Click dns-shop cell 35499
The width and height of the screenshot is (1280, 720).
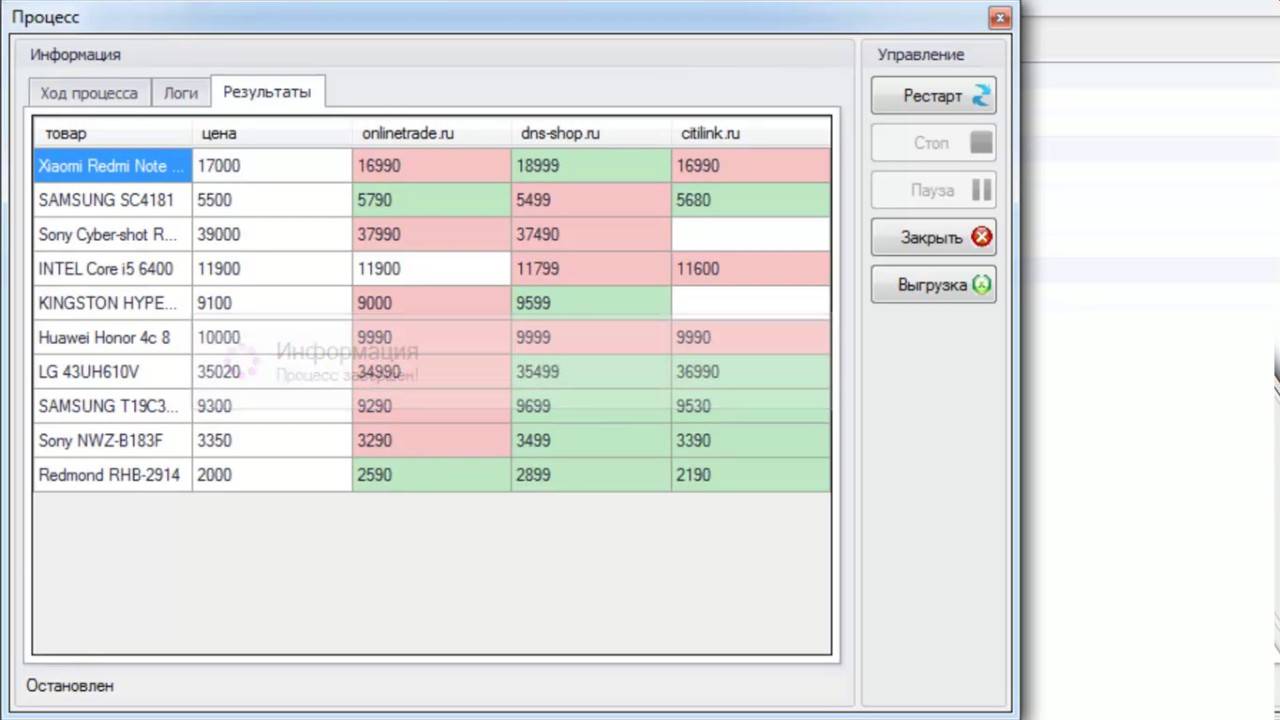pyautogui.click(x=591, y=372)
